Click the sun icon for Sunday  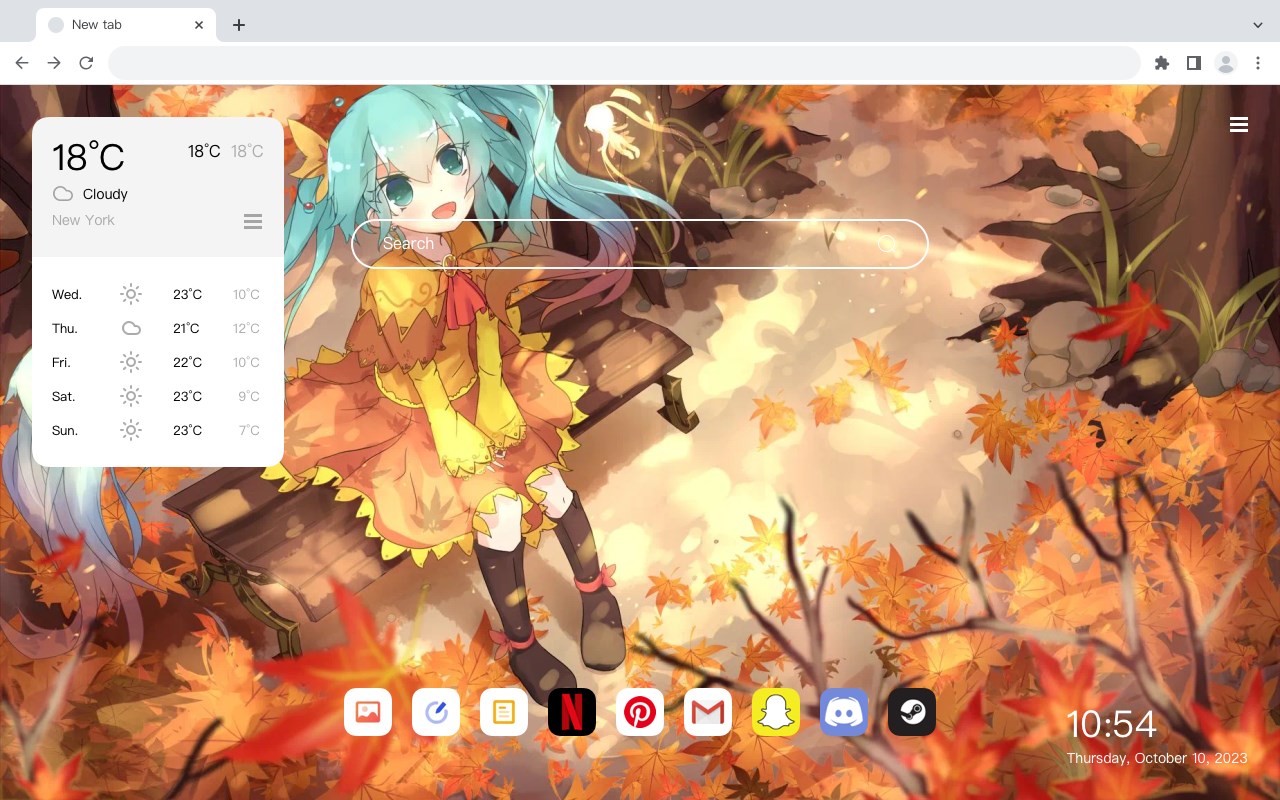pyautogui.click(x=131, y=430)
